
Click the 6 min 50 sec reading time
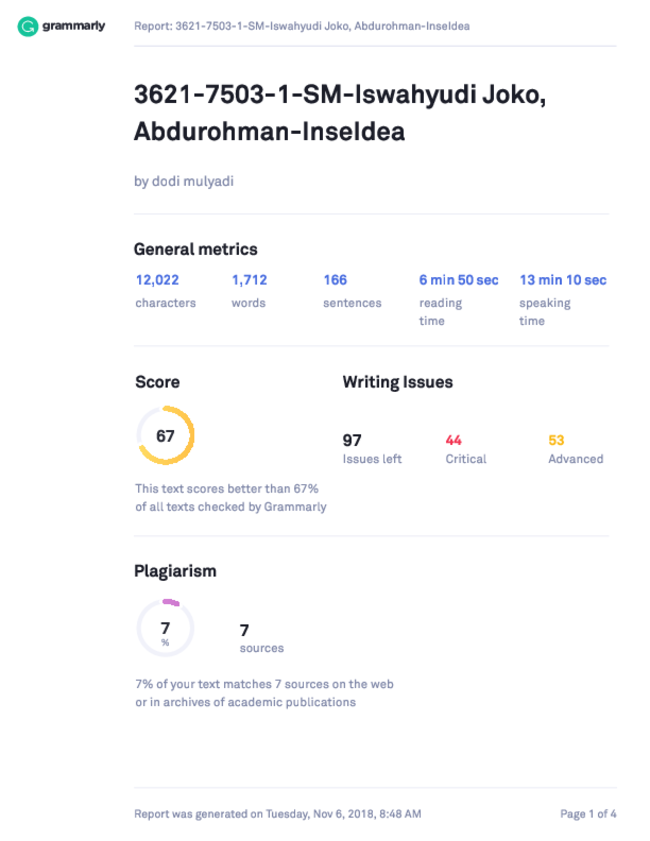[x=459, y=299]
